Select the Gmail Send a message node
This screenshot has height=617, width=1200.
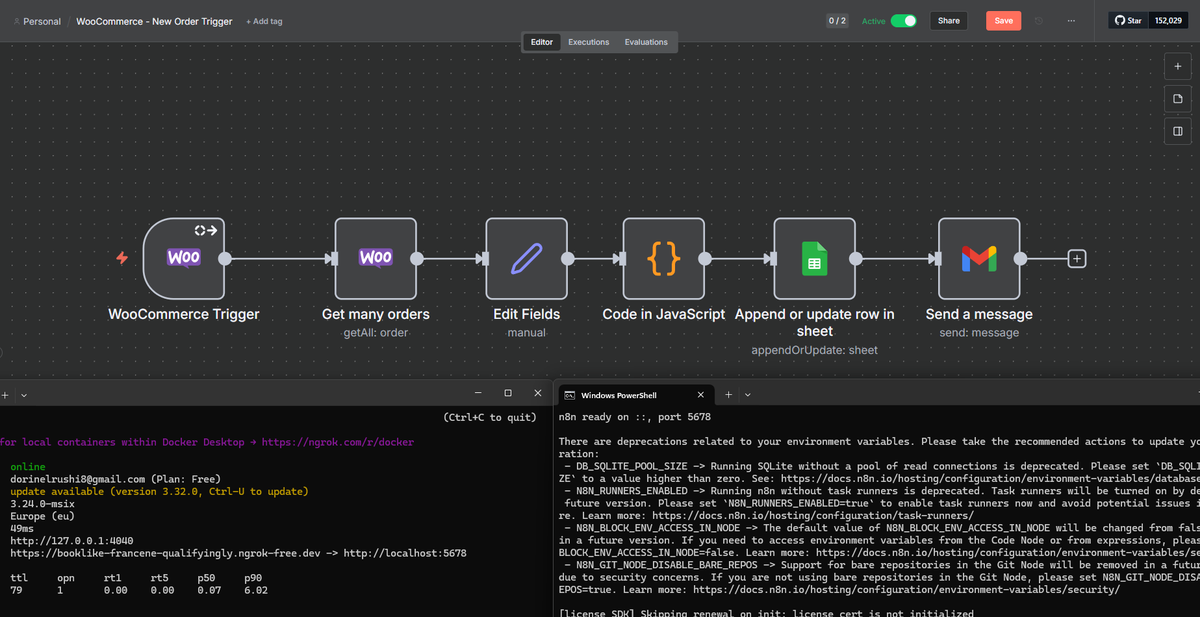tap(979, 258)
